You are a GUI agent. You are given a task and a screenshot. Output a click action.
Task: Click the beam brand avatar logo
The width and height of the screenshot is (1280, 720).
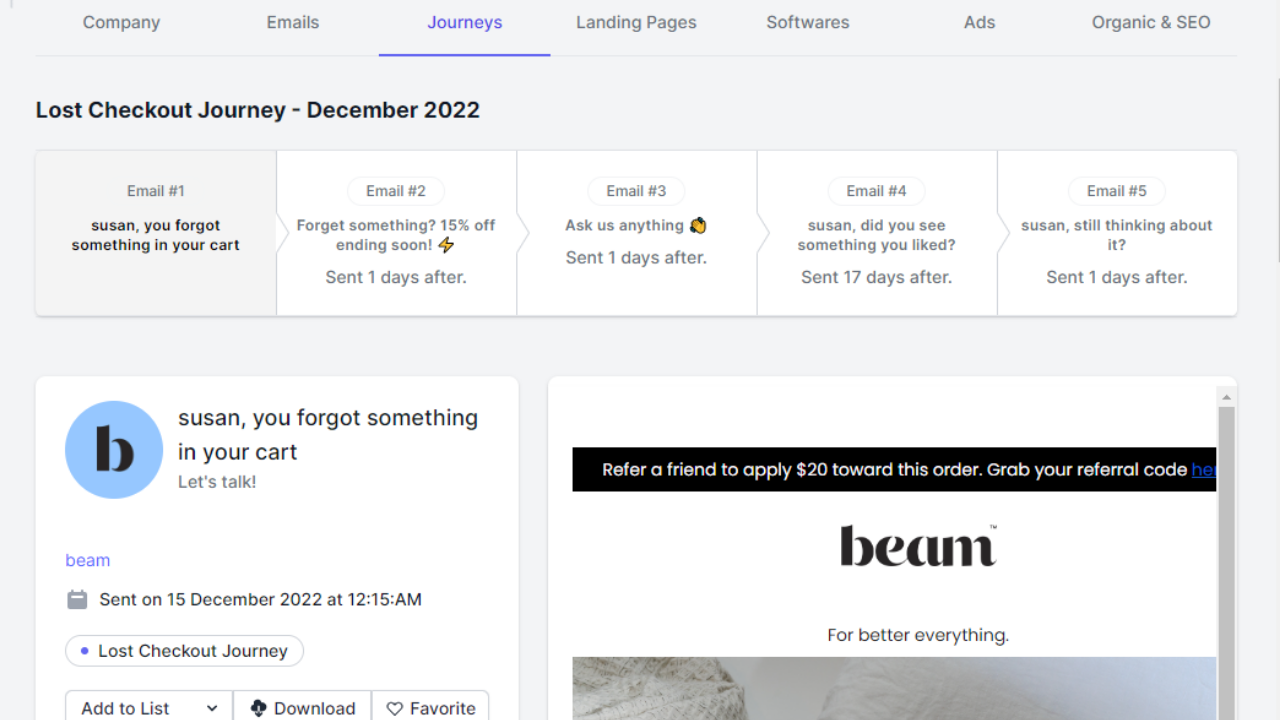point(114,450)
